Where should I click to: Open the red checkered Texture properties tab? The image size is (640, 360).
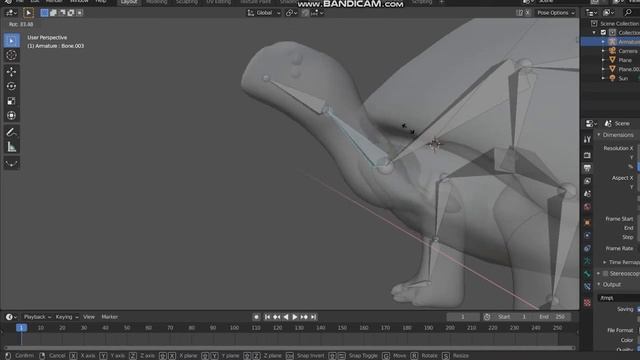coord(587,302)
